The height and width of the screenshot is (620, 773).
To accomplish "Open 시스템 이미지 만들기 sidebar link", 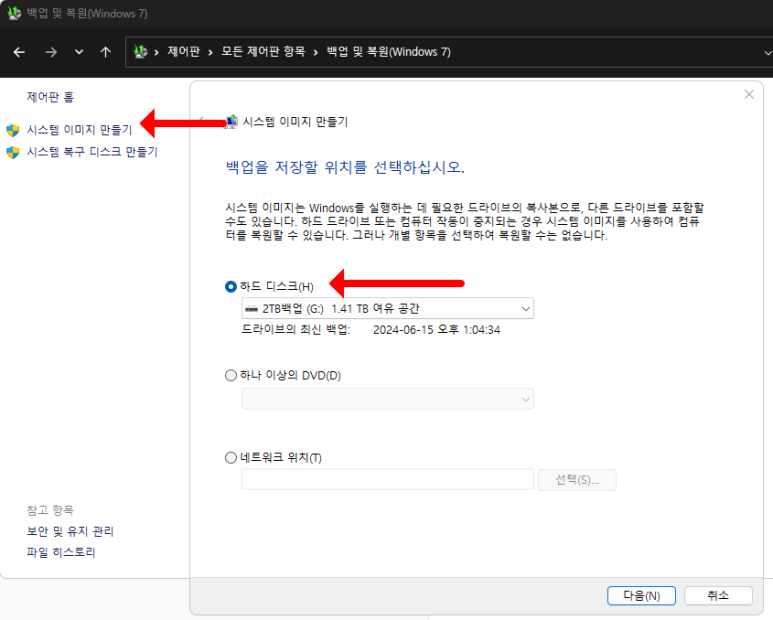I will pos(79,130).
